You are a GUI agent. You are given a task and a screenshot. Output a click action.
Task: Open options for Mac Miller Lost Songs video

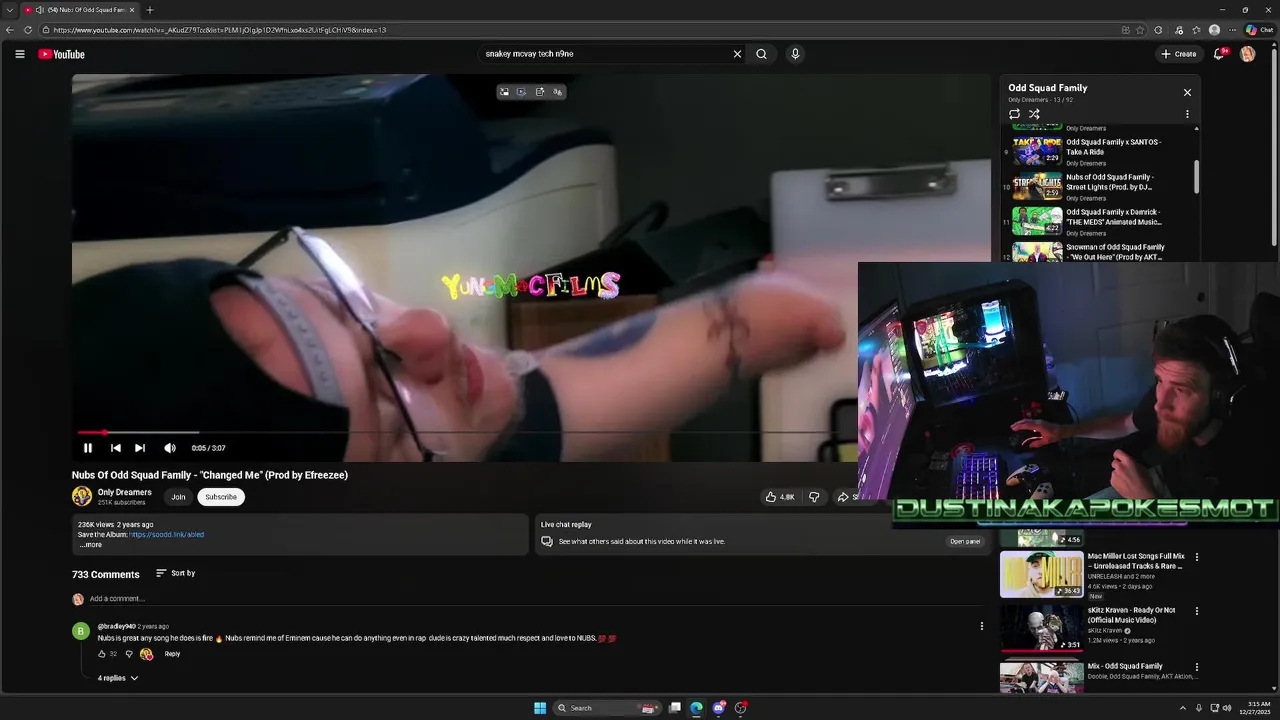tap(1197, 557)
